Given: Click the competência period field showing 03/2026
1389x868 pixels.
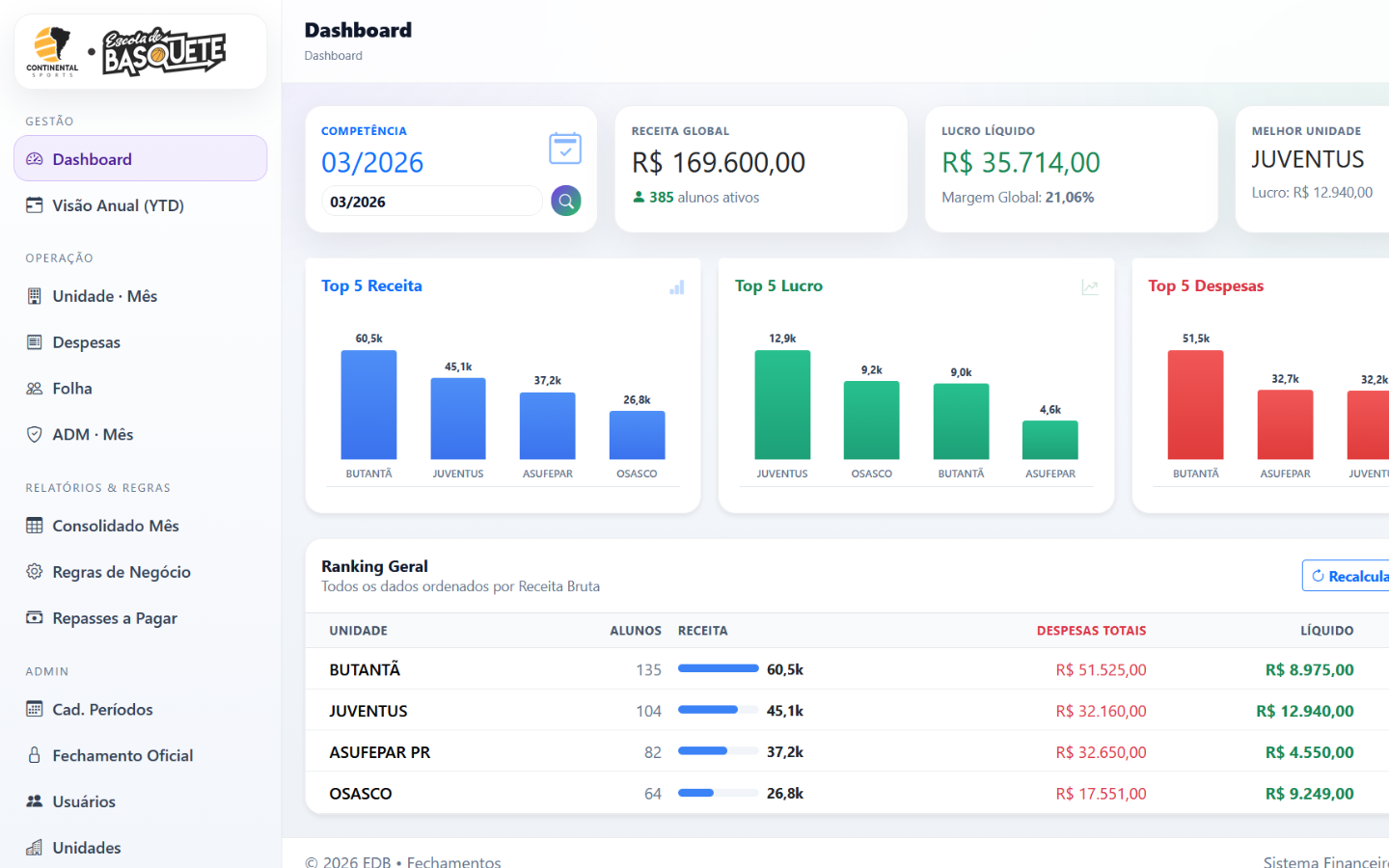Looking at the screenshot, I should (431, 202).
